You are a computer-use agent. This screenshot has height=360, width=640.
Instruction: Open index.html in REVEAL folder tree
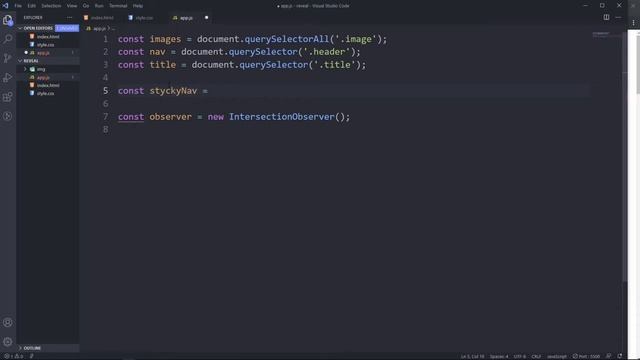48,85
